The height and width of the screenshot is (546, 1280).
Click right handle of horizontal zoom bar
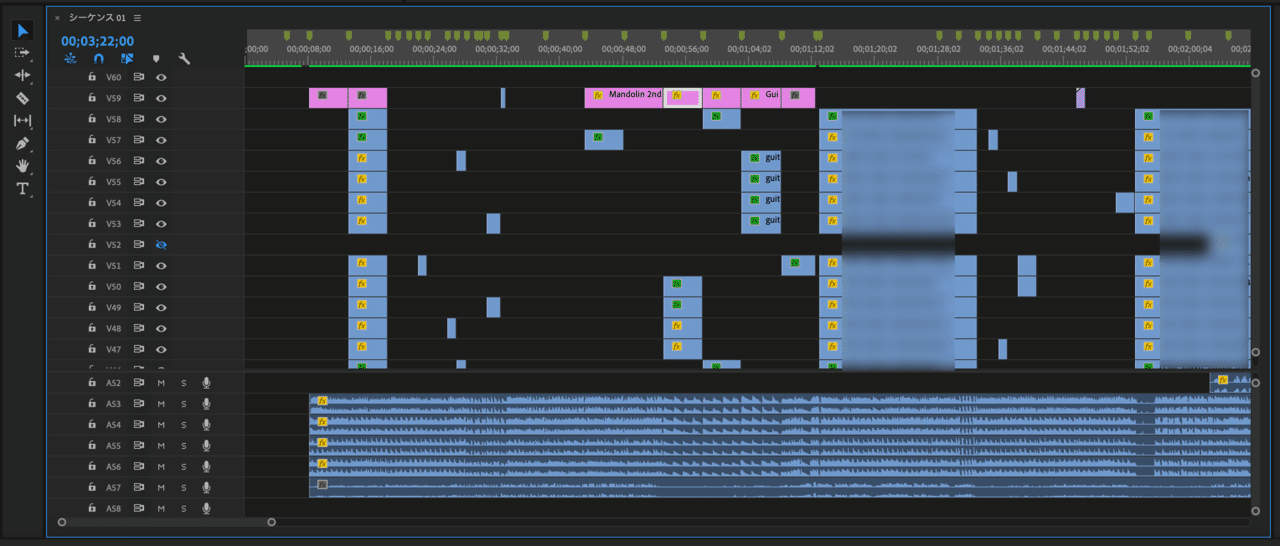(x=271, y=521)
